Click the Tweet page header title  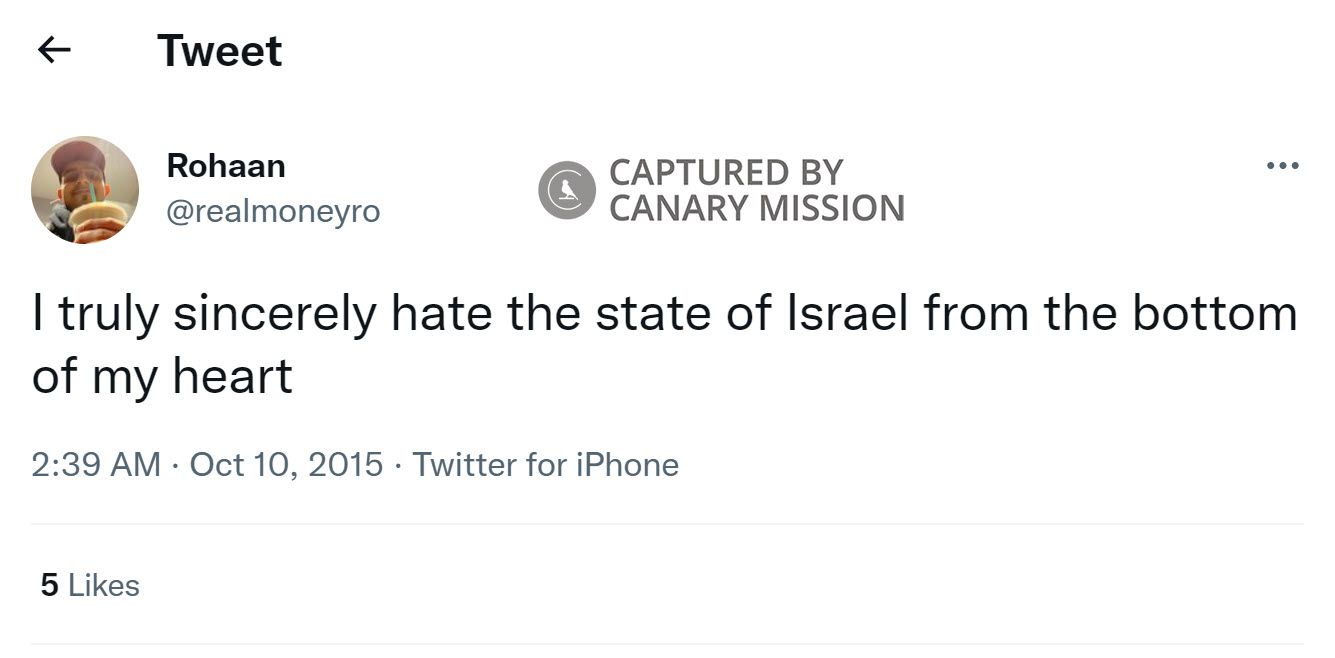tap(220, 51)
